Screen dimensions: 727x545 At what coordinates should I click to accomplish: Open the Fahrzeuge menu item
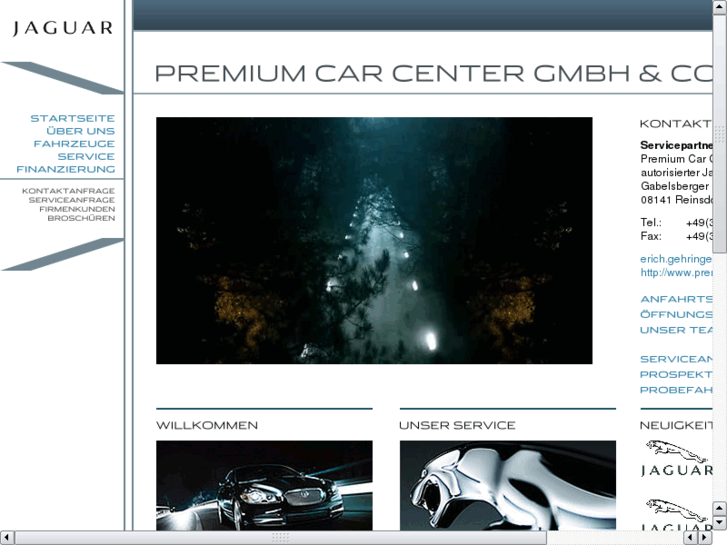(74, 144)
